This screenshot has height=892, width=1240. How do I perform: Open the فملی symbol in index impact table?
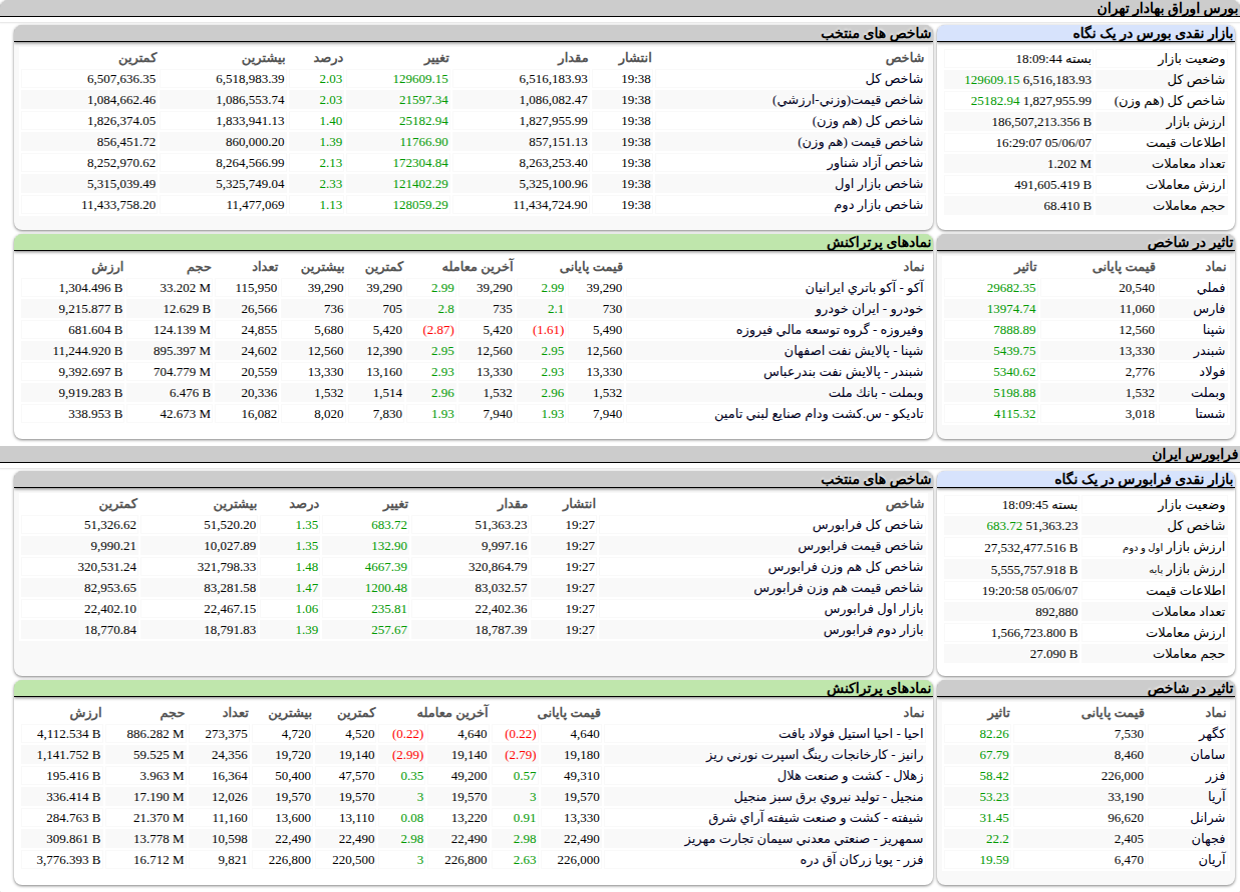point(1211,288)
